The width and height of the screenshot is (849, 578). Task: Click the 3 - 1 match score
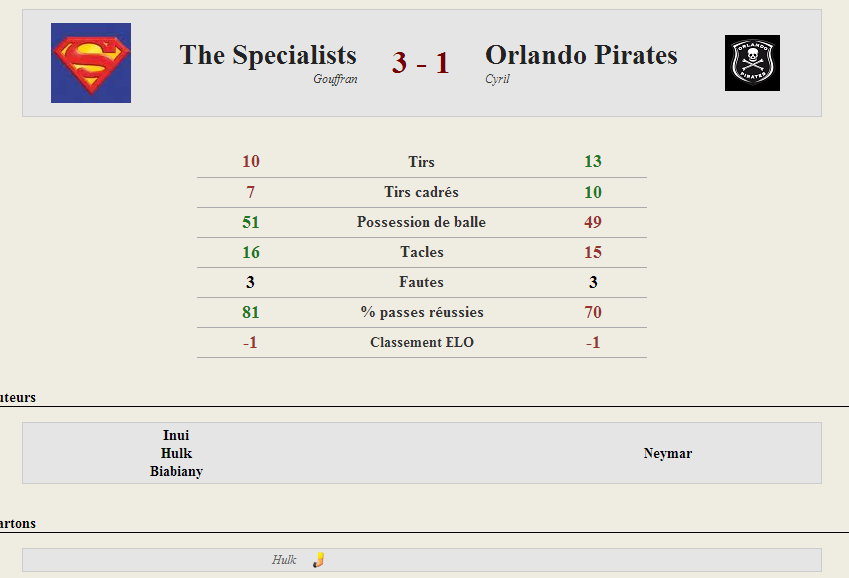421,63
